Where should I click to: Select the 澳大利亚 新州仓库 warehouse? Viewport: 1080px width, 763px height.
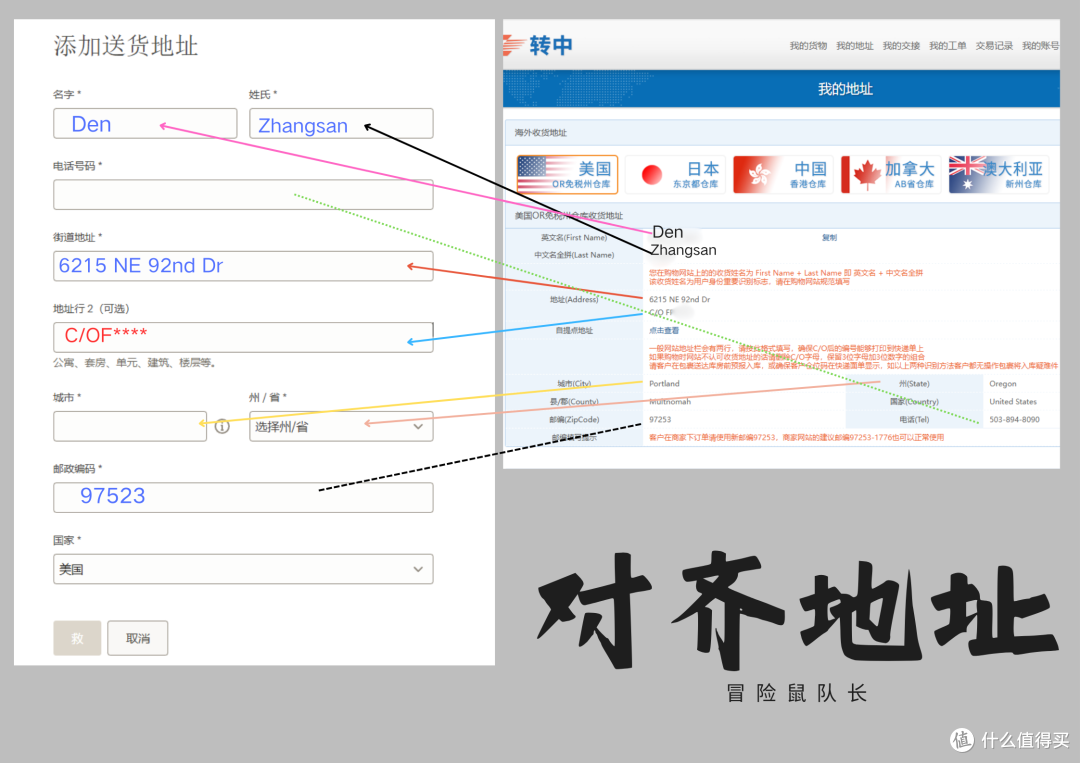pyautogui.click(x=999, y=174)
